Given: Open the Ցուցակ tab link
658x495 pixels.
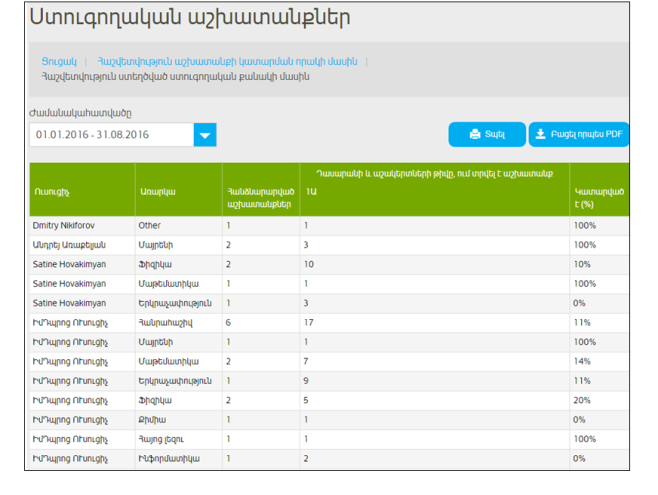Looking at the screenshot, I should point(59,62).
